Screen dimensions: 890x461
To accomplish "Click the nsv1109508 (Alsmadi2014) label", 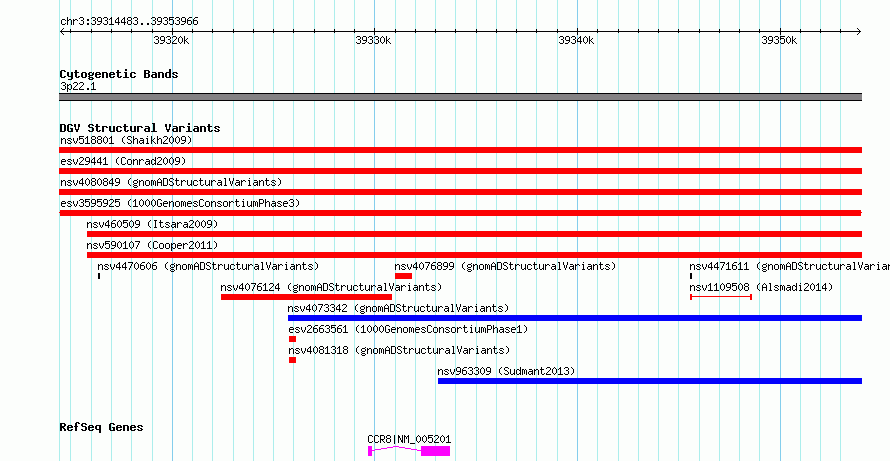I will 761,288.
